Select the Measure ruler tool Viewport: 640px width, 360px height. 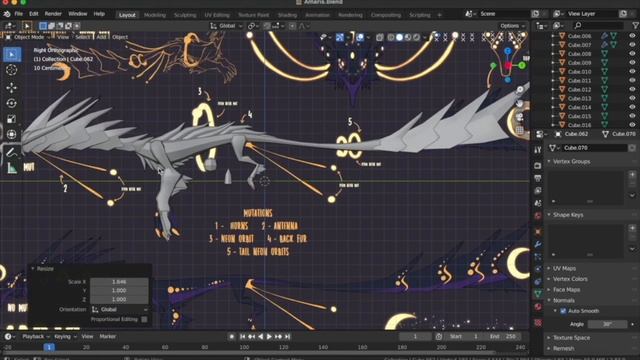[12, 168]
